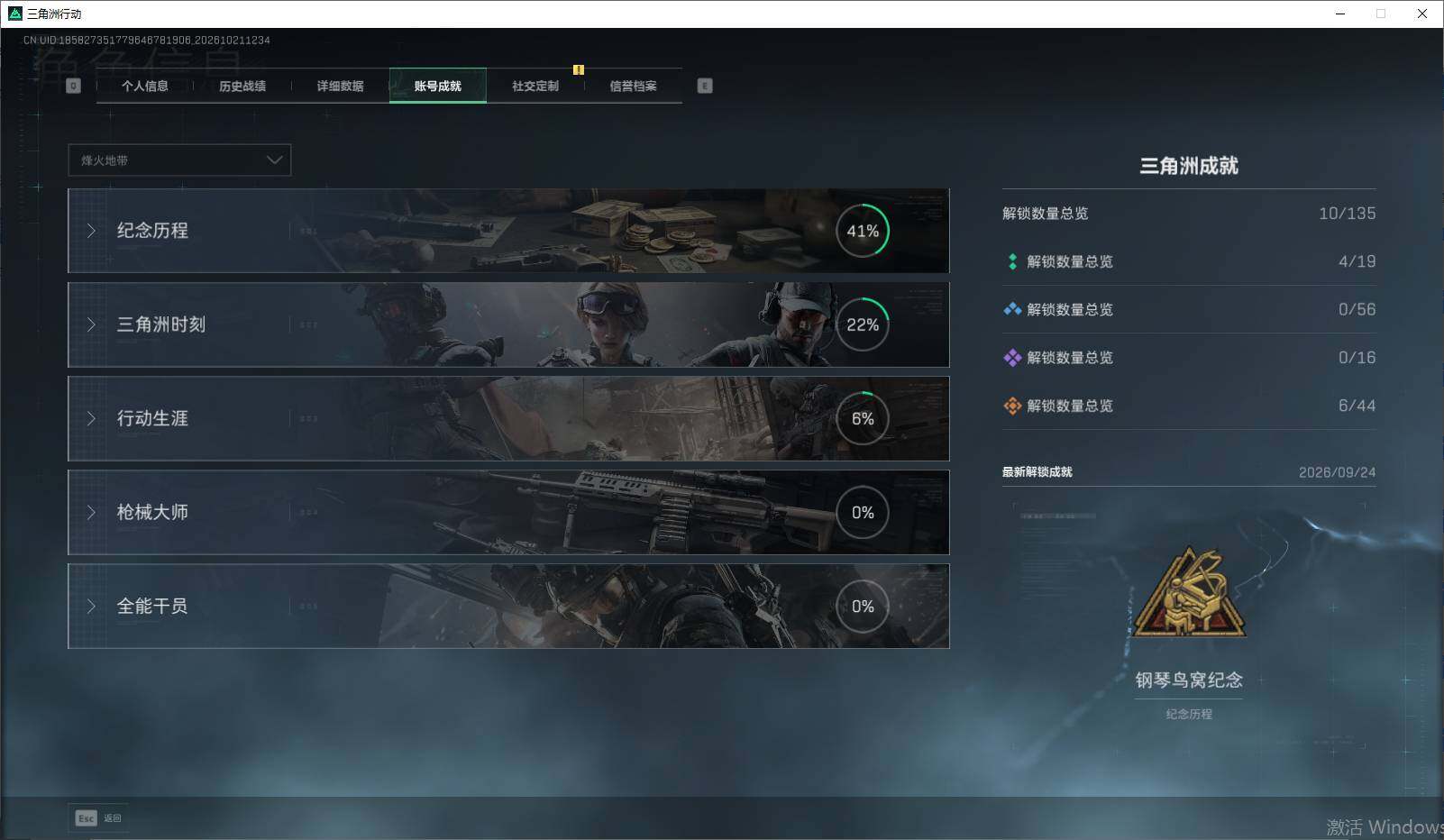Screen dimensions: 1444x840
Task: Click the 三角洲行动 app icon in title bar
Action: pyautogui.click(x=14, y=14)
